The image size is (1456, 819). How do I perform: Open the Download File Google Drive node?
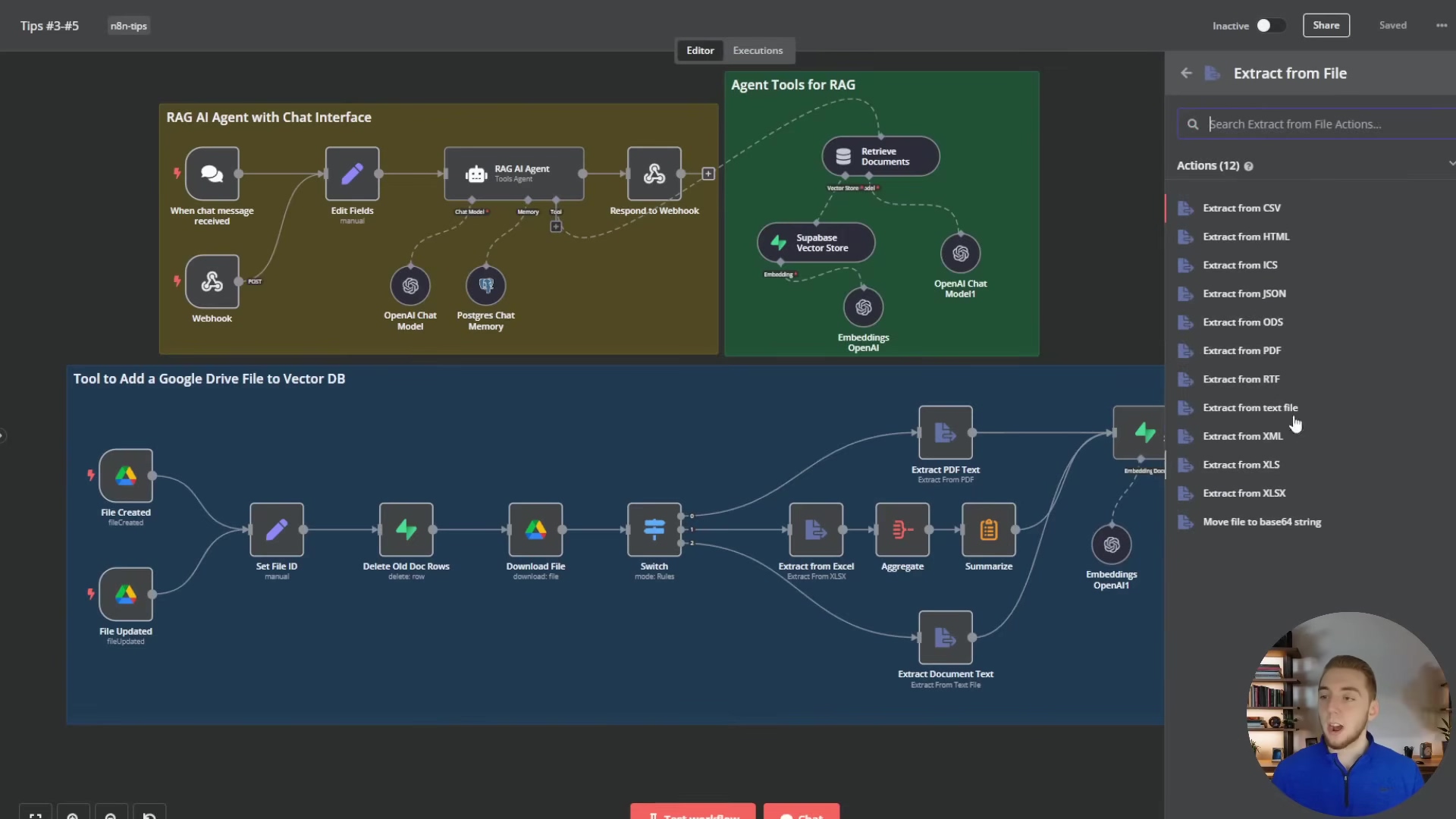click(x=535, y=529)
